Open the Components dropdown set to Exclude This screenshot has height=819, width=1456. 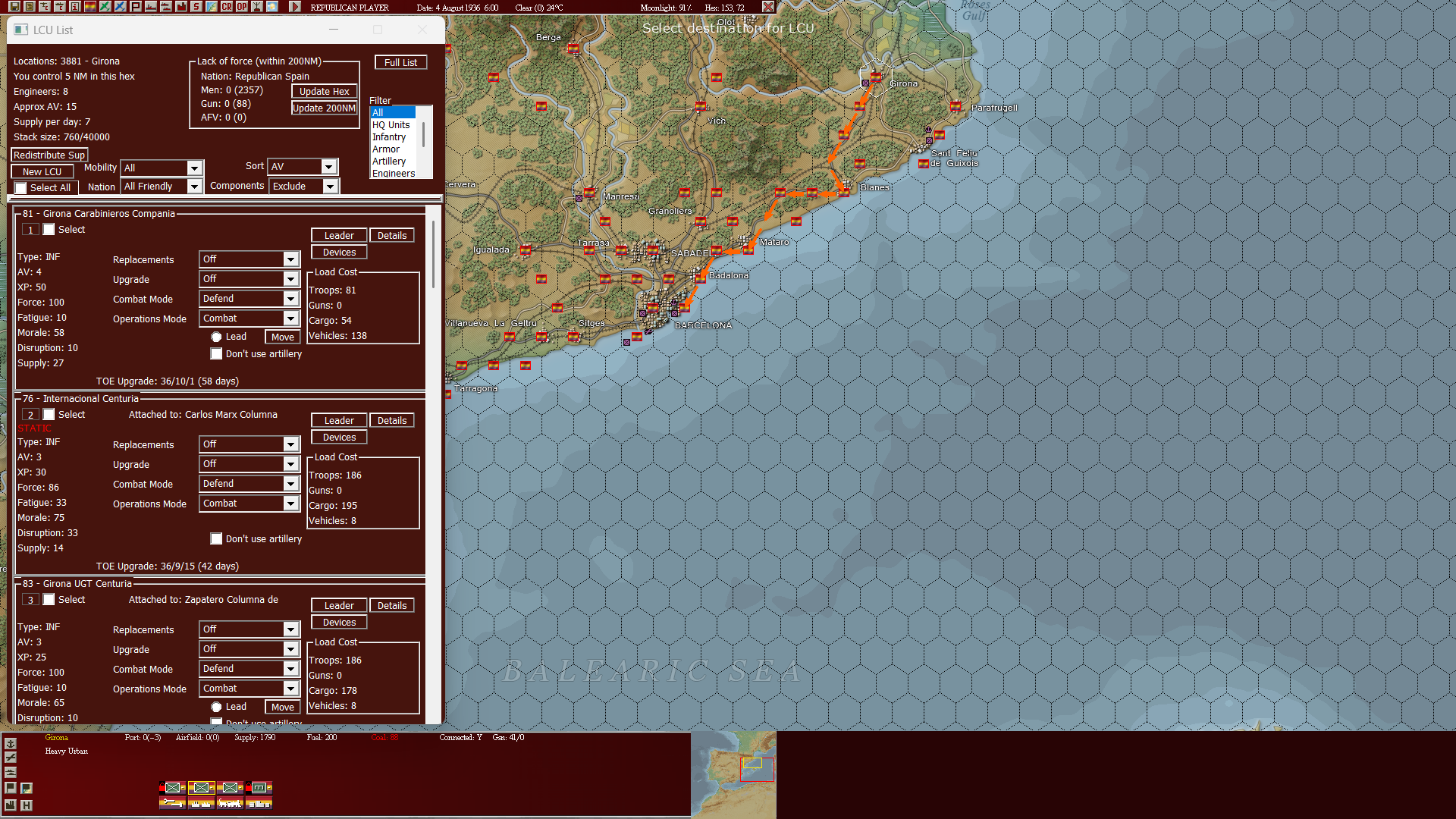(303, 186)
